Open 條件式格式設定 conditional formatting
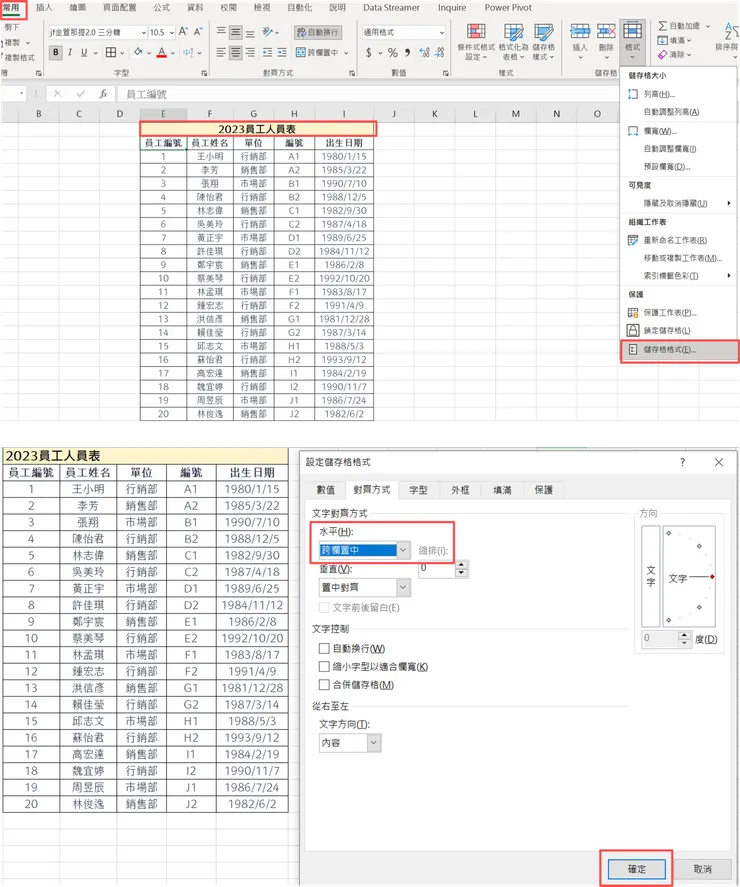Image resolution: width=740 pixels, height=887 pixels. 476,42
